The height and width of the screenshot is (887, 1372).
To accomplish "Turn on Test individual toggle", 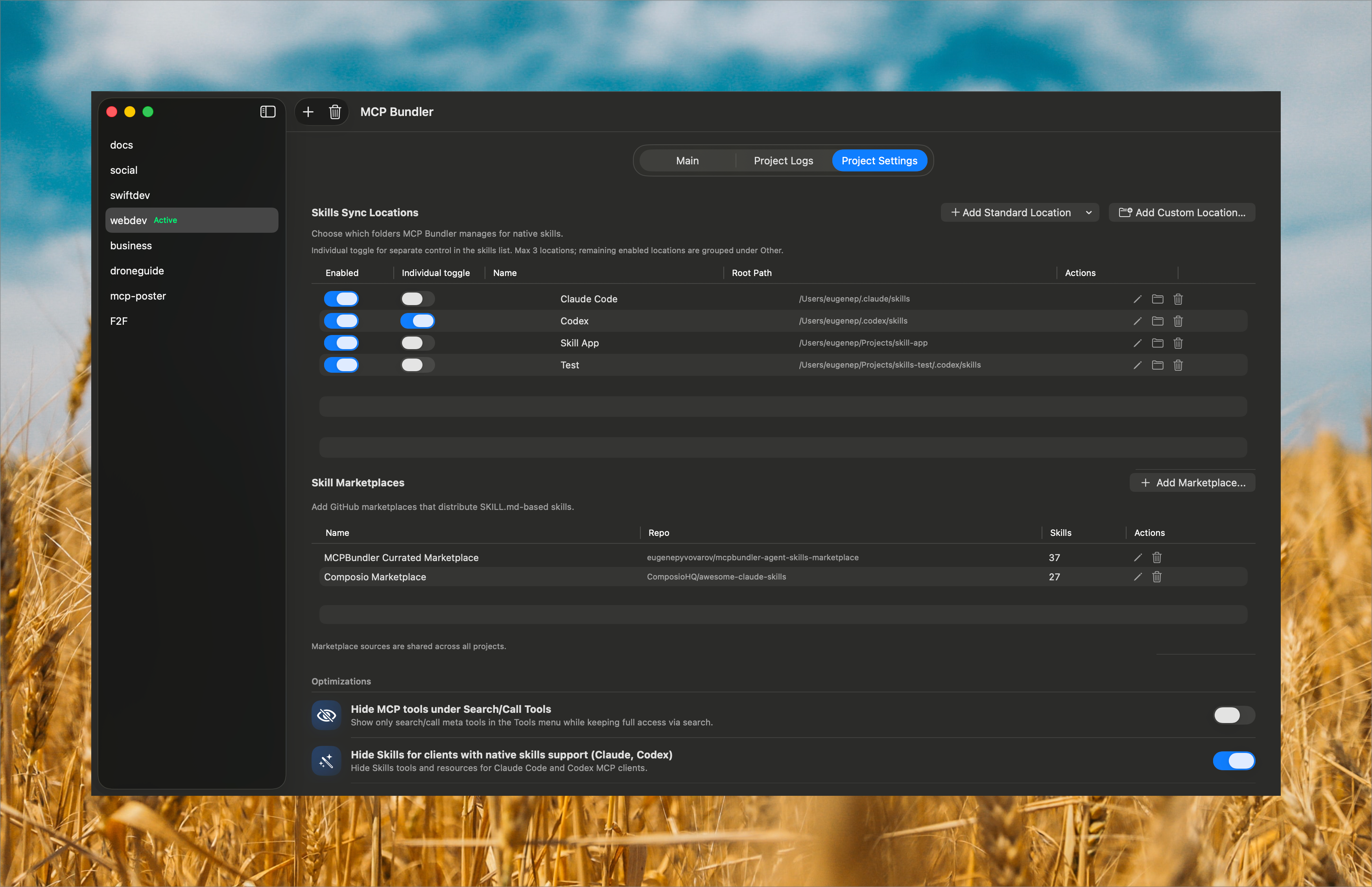I will (x=418, y=365).
